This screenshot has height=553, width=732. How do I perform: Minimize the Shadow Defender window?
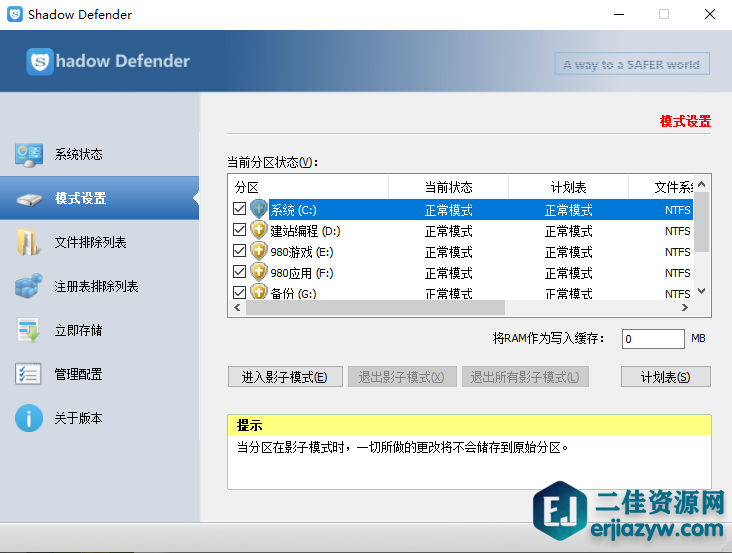(x=619, y=14)
